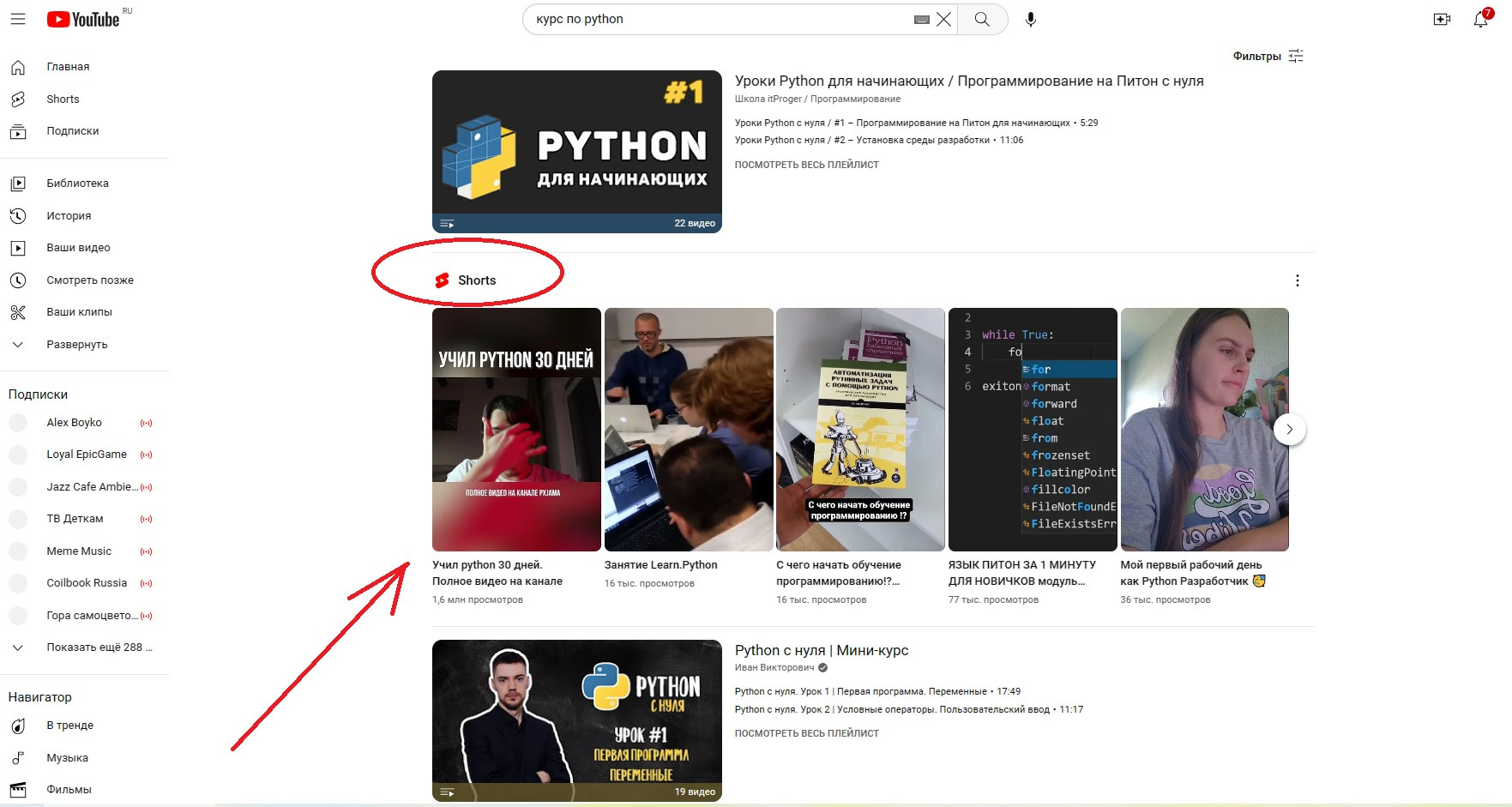Open the filters icon
This screenshot has height=807, width=1512.
[x=1296, y=56]
